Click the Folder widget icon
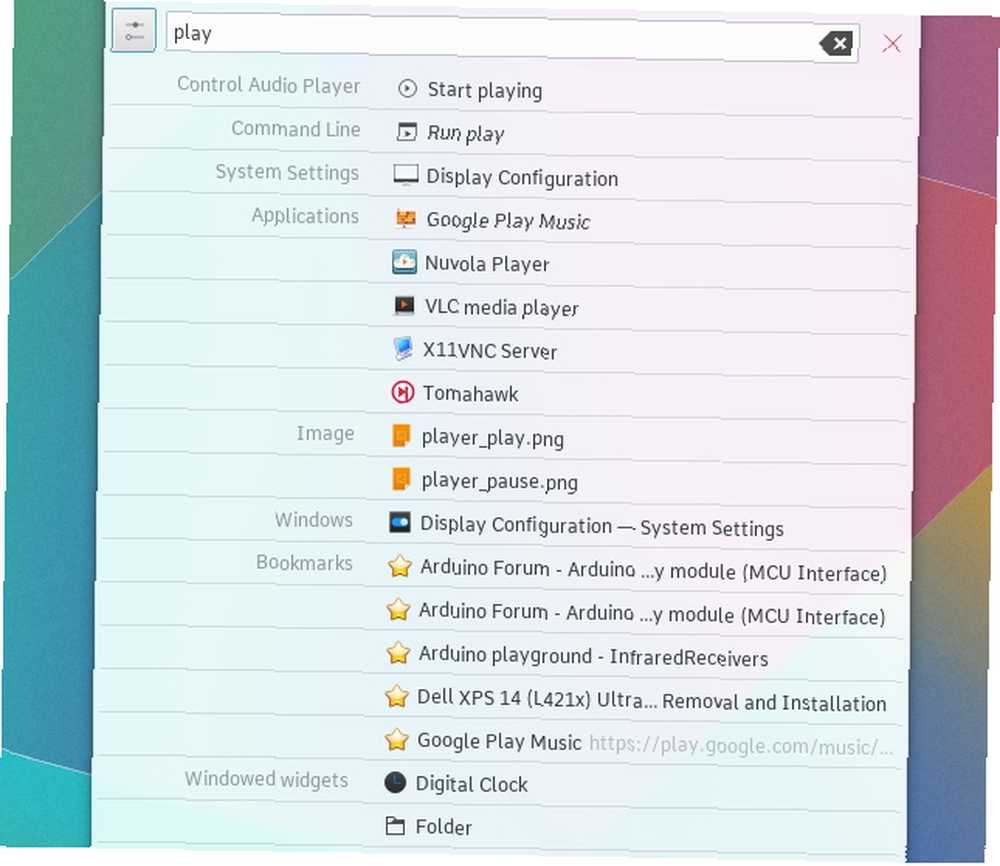Image resolution: width=1000 pixels, height=866 pixels. point(395,826)
